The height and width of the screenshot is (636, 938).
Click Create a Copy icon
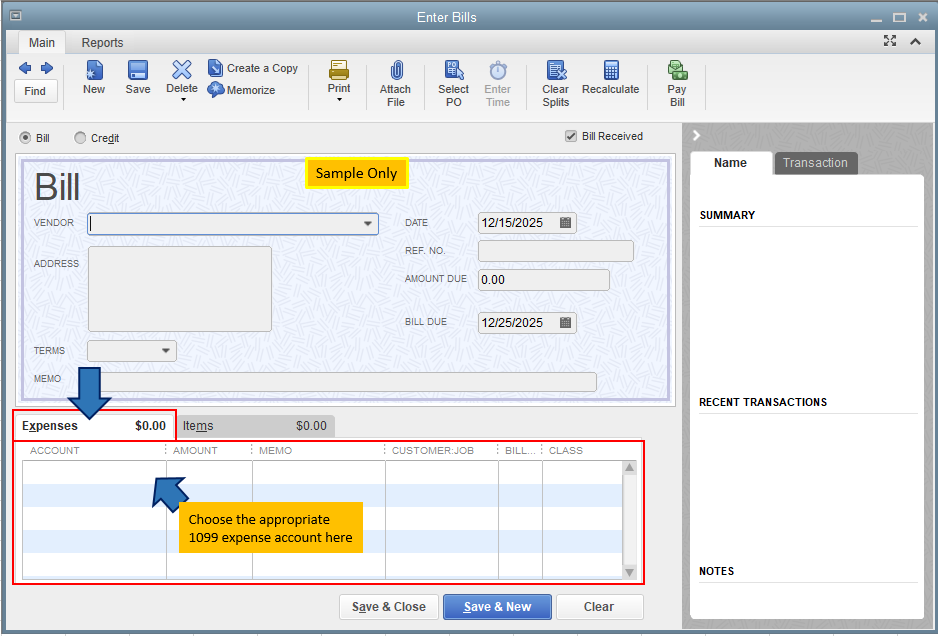click(215, 68)
